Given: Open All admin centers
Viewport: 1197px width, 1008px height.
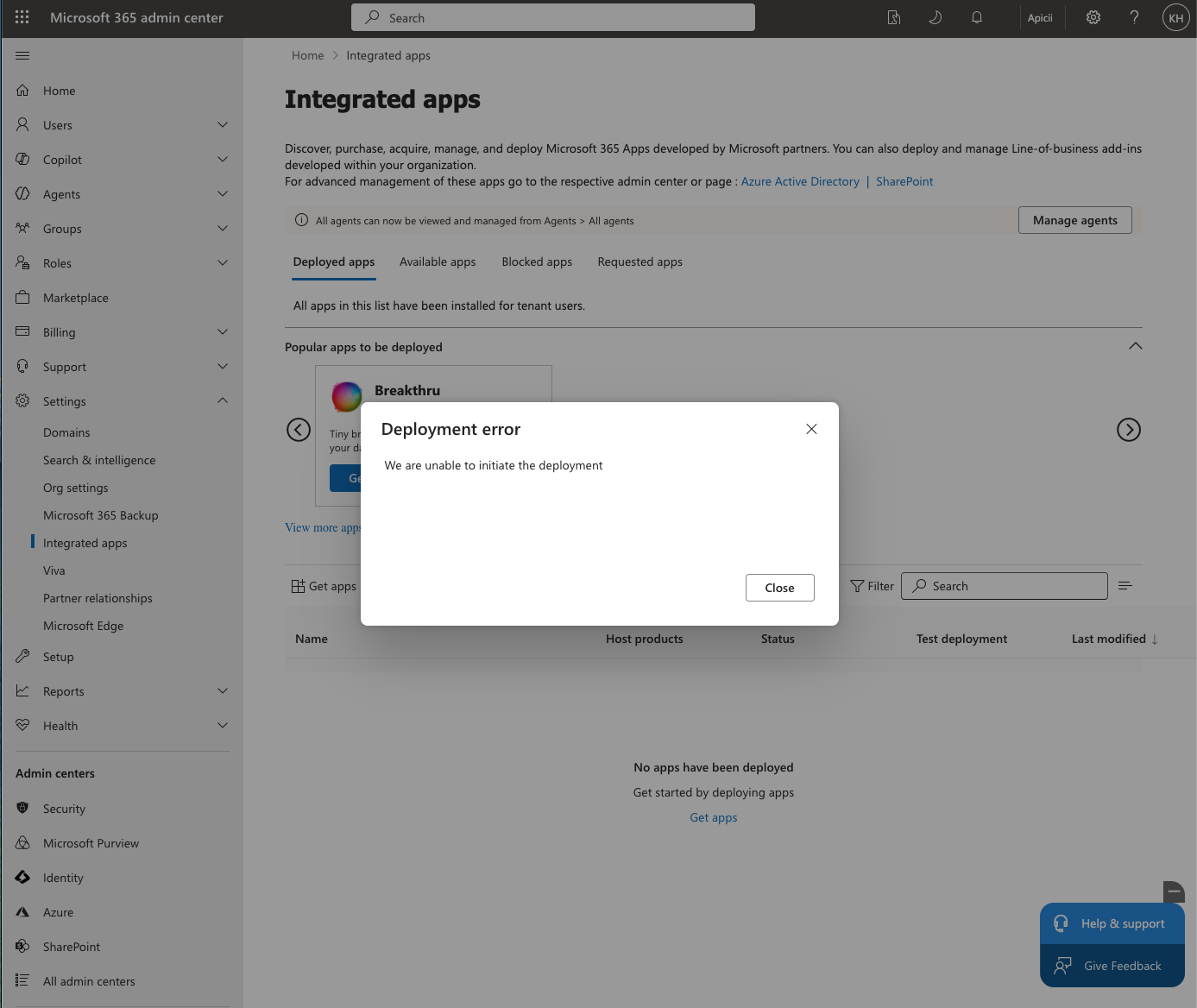Looking at the screenshot, I should pyautogui.click(x=123, y=981).
